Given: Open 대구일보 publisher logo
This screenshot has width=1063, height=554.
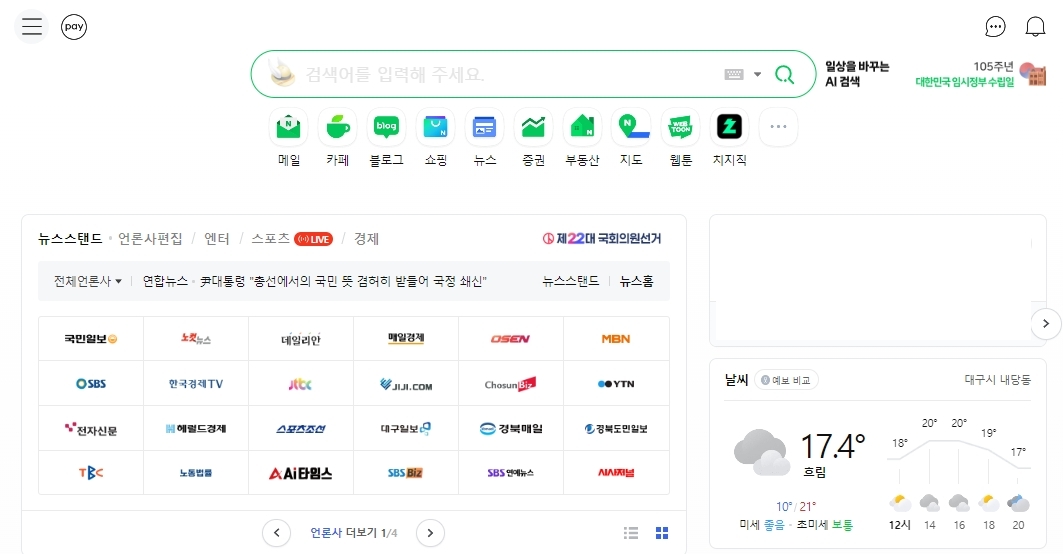Looking at the screenshot, I should tap(406, 429).
